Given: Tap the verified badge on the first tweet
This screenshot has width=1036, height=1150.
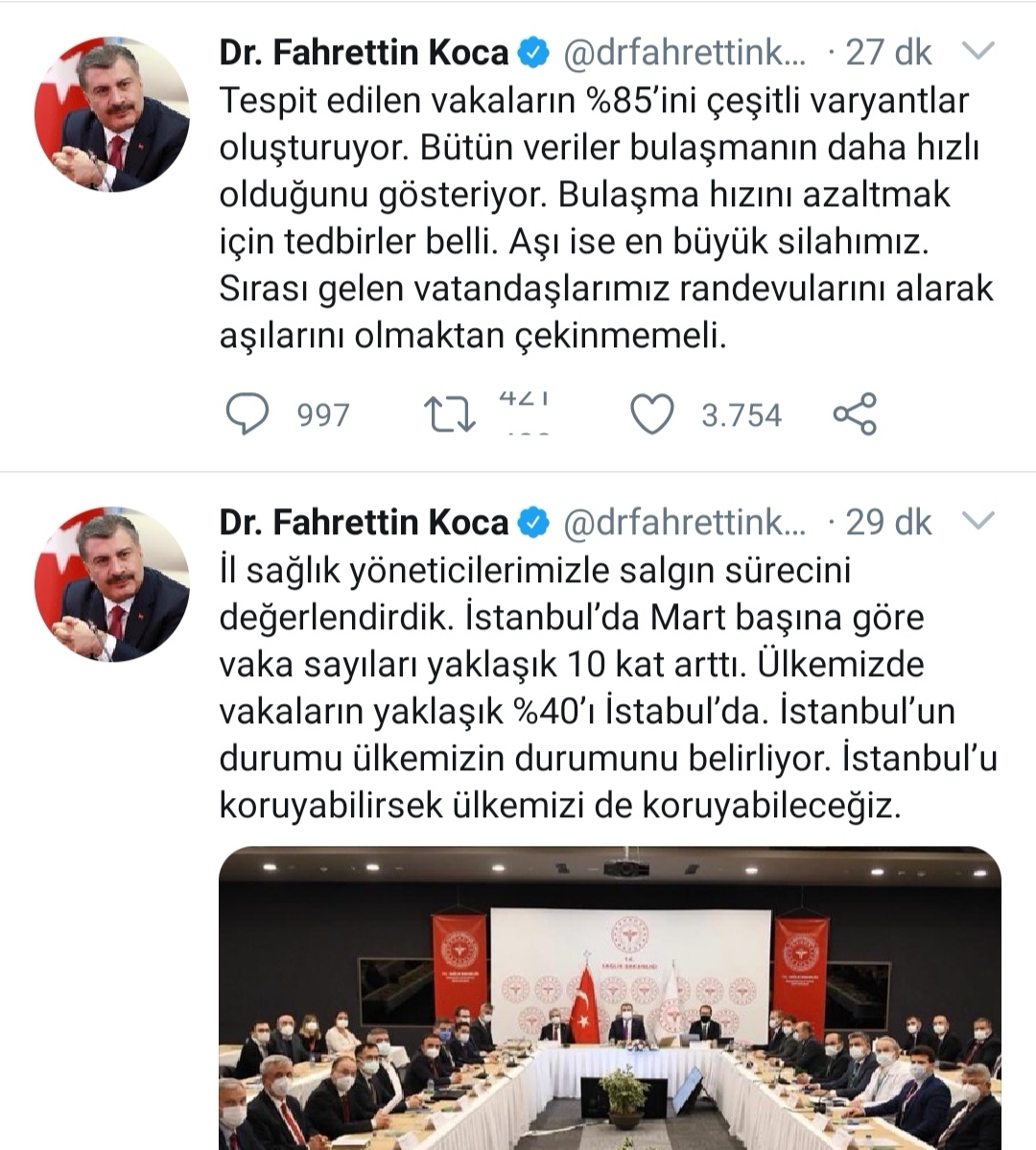Looking at the screenshot, I should tap(534, 53).
